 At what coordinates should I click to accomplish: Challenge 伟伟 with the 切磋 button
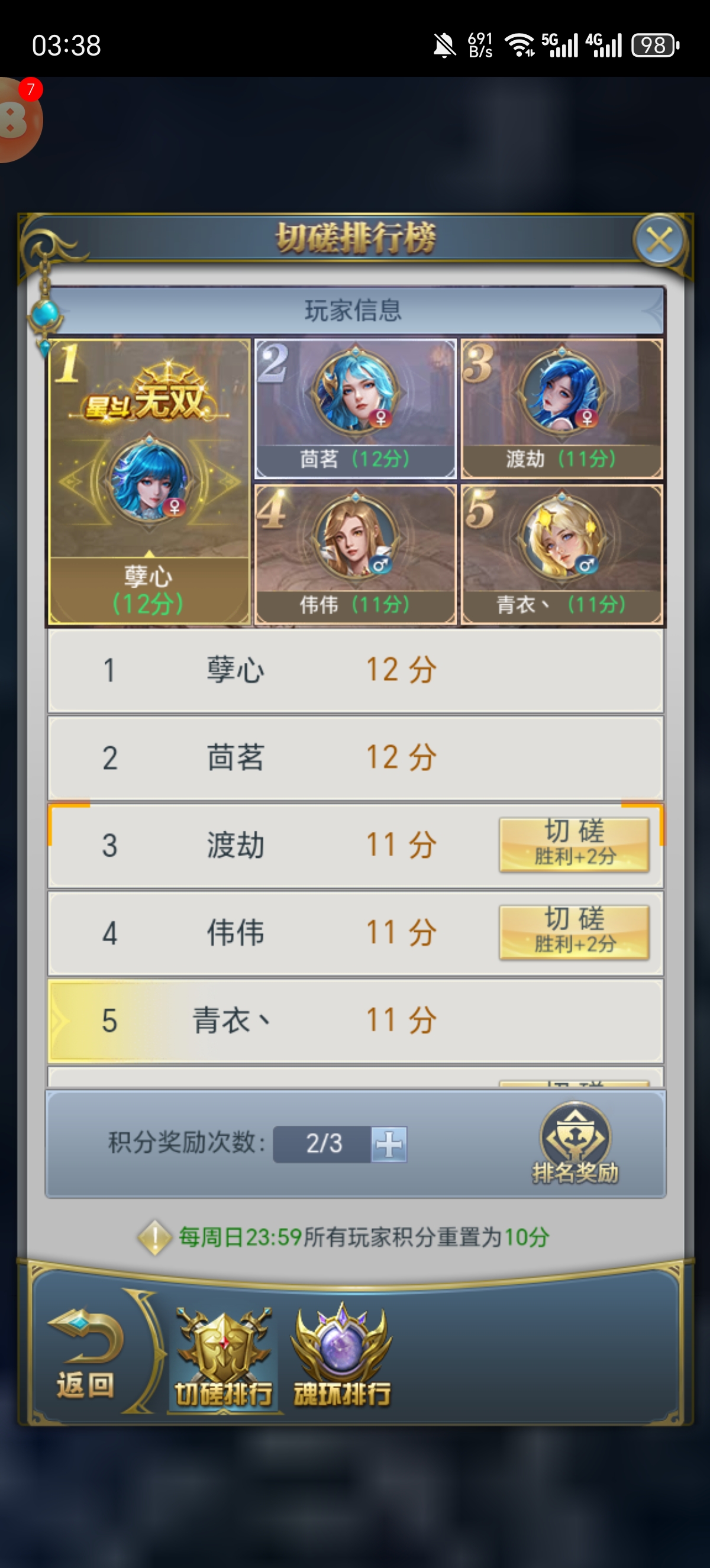point(574,932)
